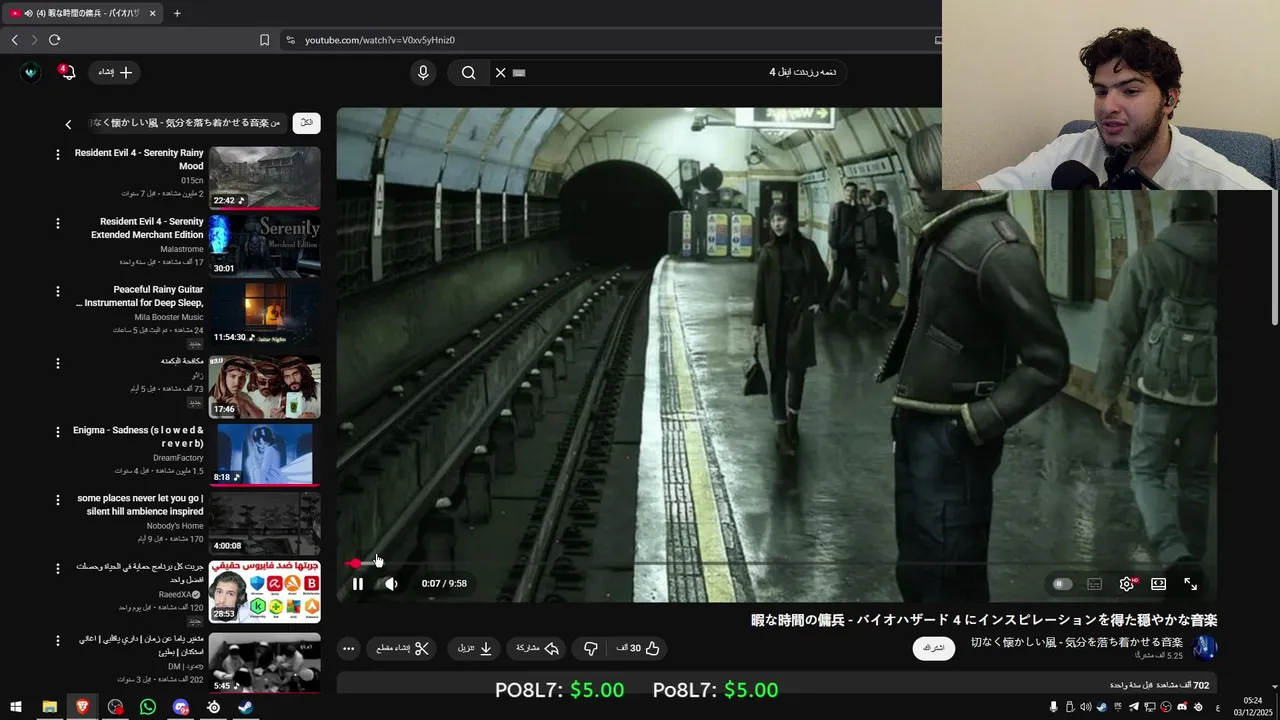Click the download button below the video
This screenshot has height=720, width=1280.
[476, 648]
